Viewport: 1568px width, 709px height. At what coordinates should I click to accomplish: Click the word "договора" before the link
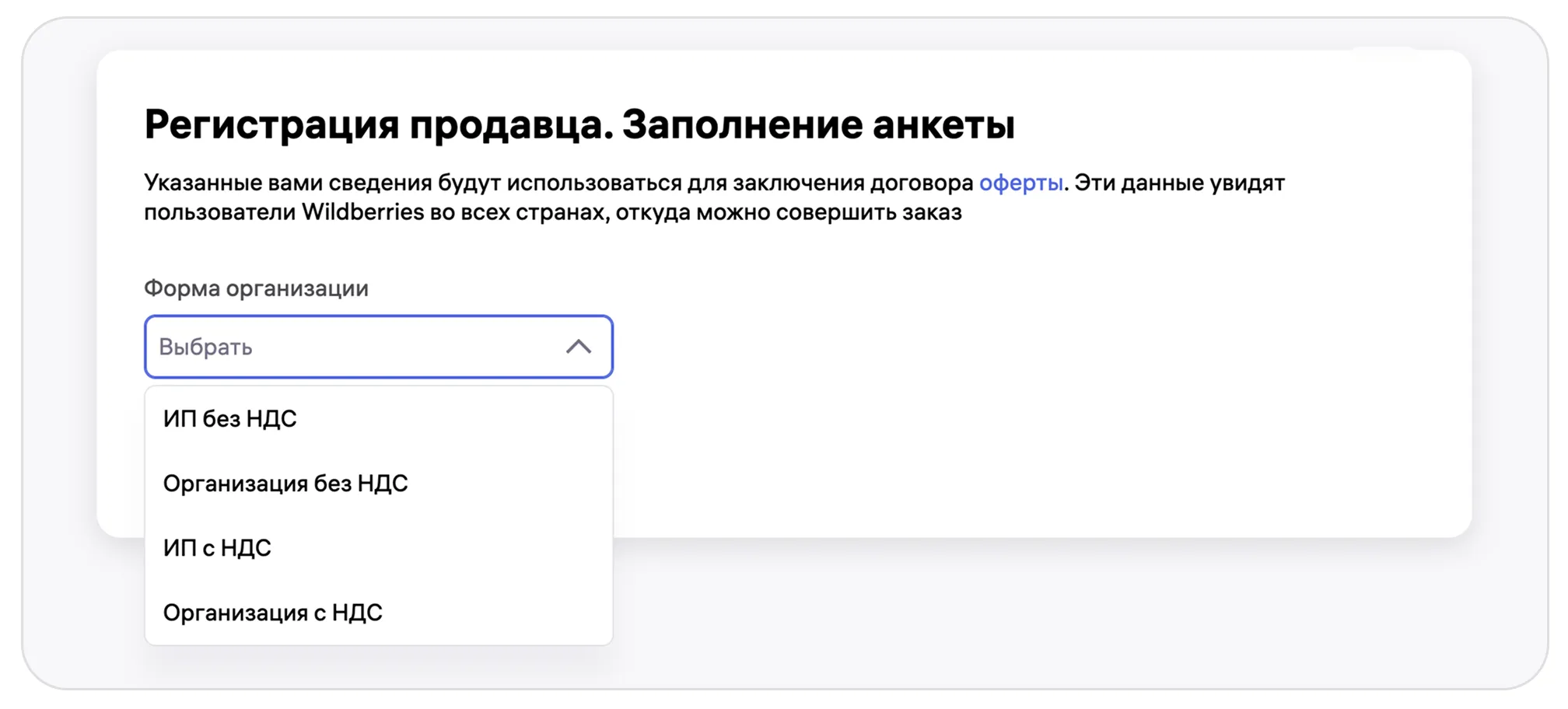[x=922, y=183]
